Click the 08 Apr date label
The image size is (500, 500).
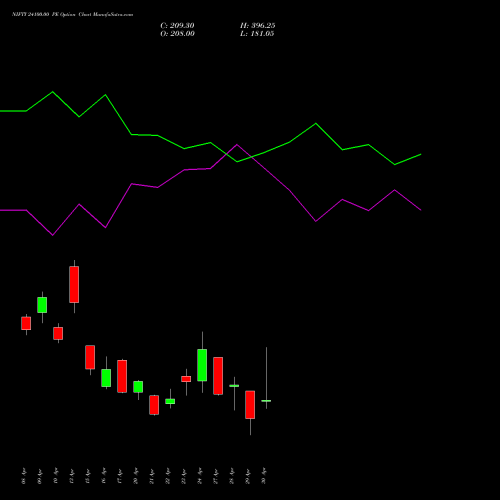pos(24,476)
